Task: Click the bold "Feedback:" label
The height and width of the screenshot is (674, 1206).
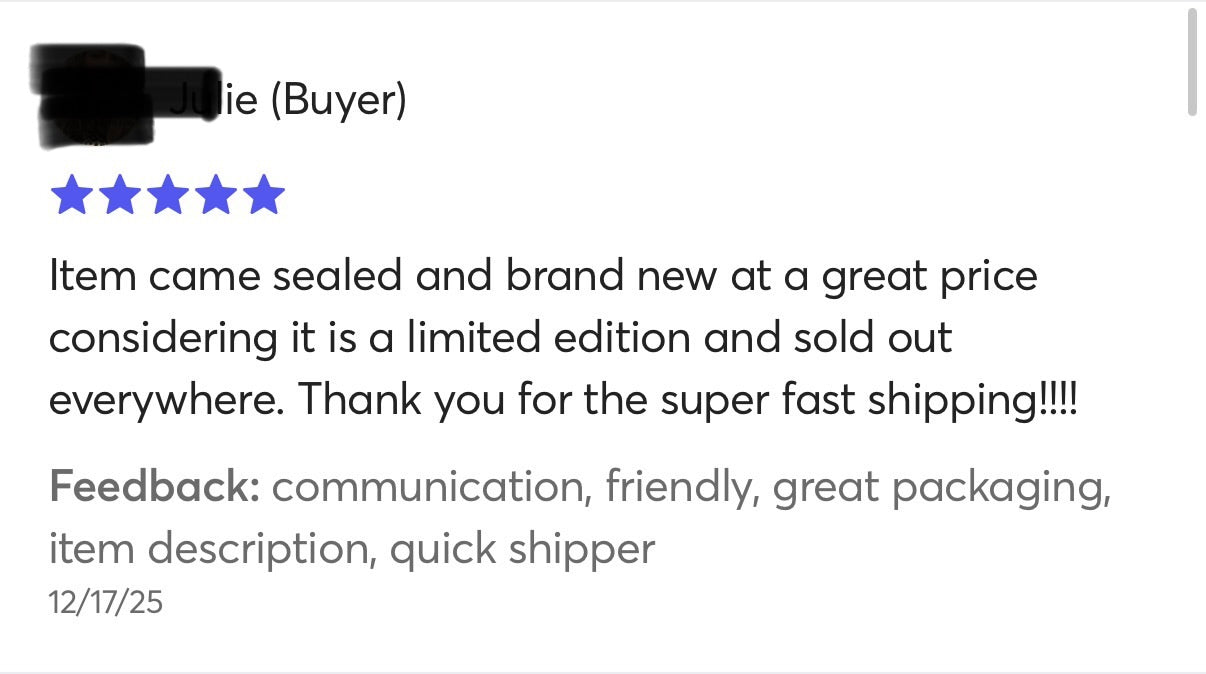Action: pyautogui.click(x=154, y=487)
